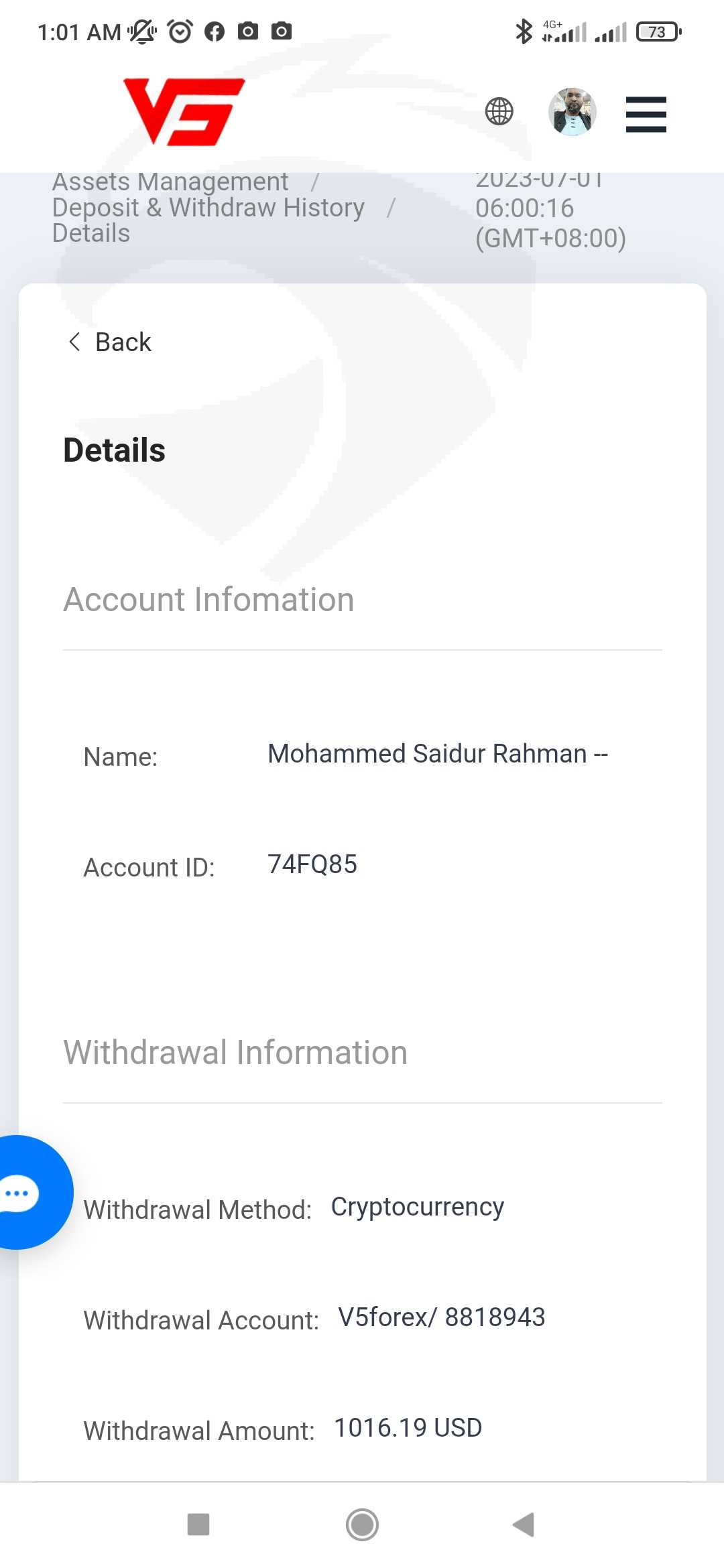
Task: Tap Android recent apps square button
Action: point(198,1524)
